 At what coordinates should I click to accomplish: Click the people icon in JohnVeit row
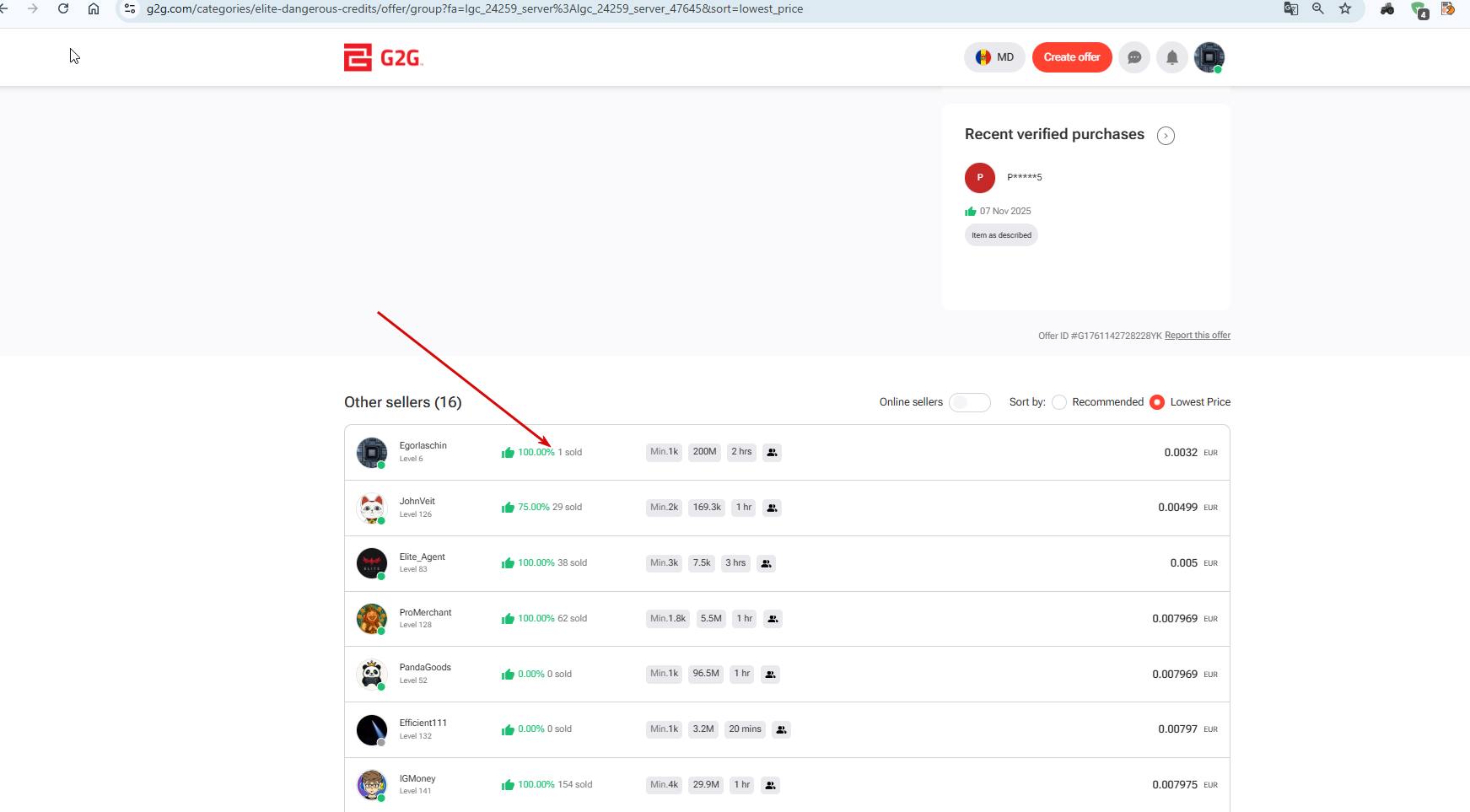(x=772, y=508)
